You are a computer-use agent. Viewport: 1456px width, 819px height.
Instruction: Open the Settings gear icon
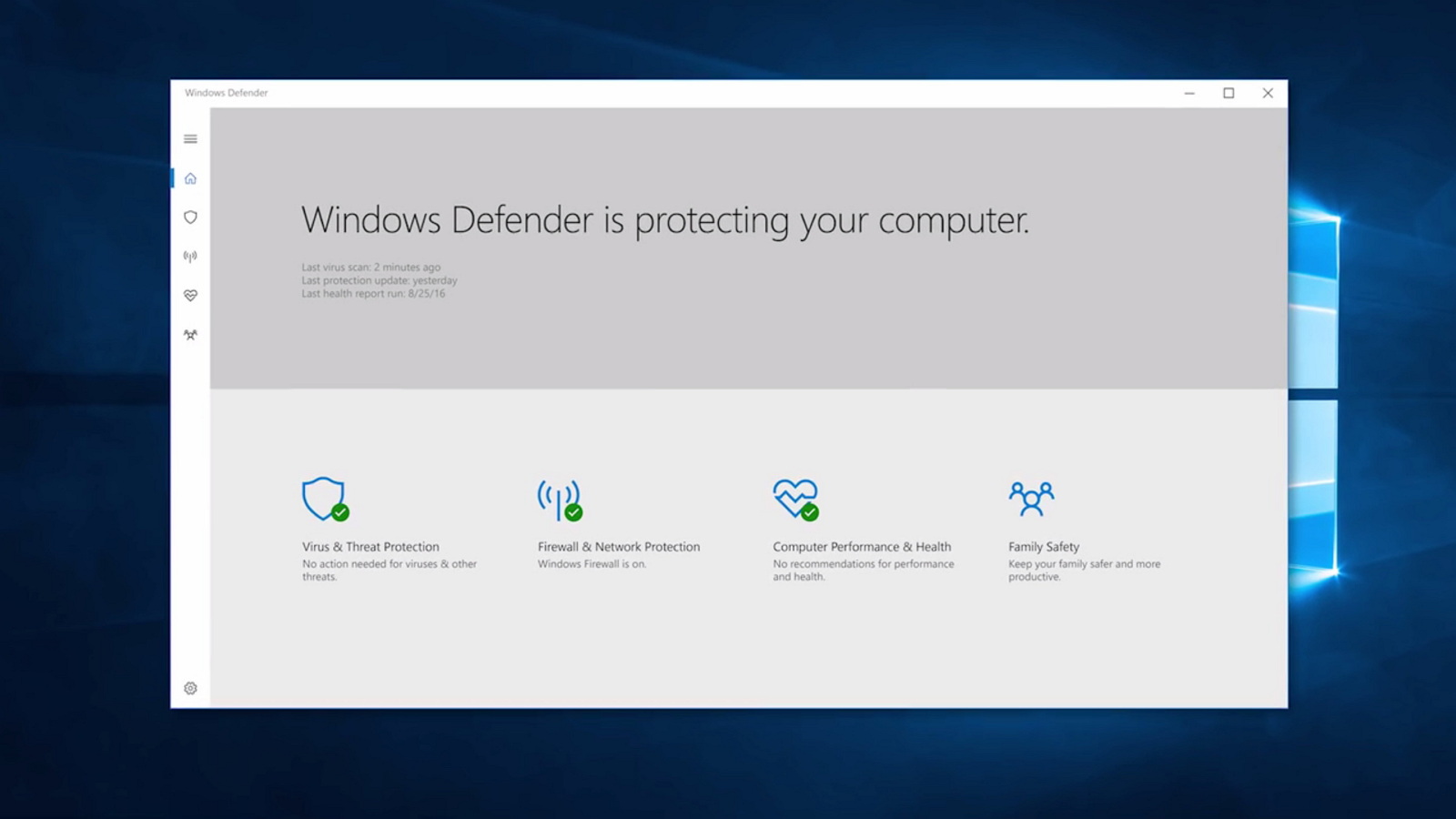[190, 688]
